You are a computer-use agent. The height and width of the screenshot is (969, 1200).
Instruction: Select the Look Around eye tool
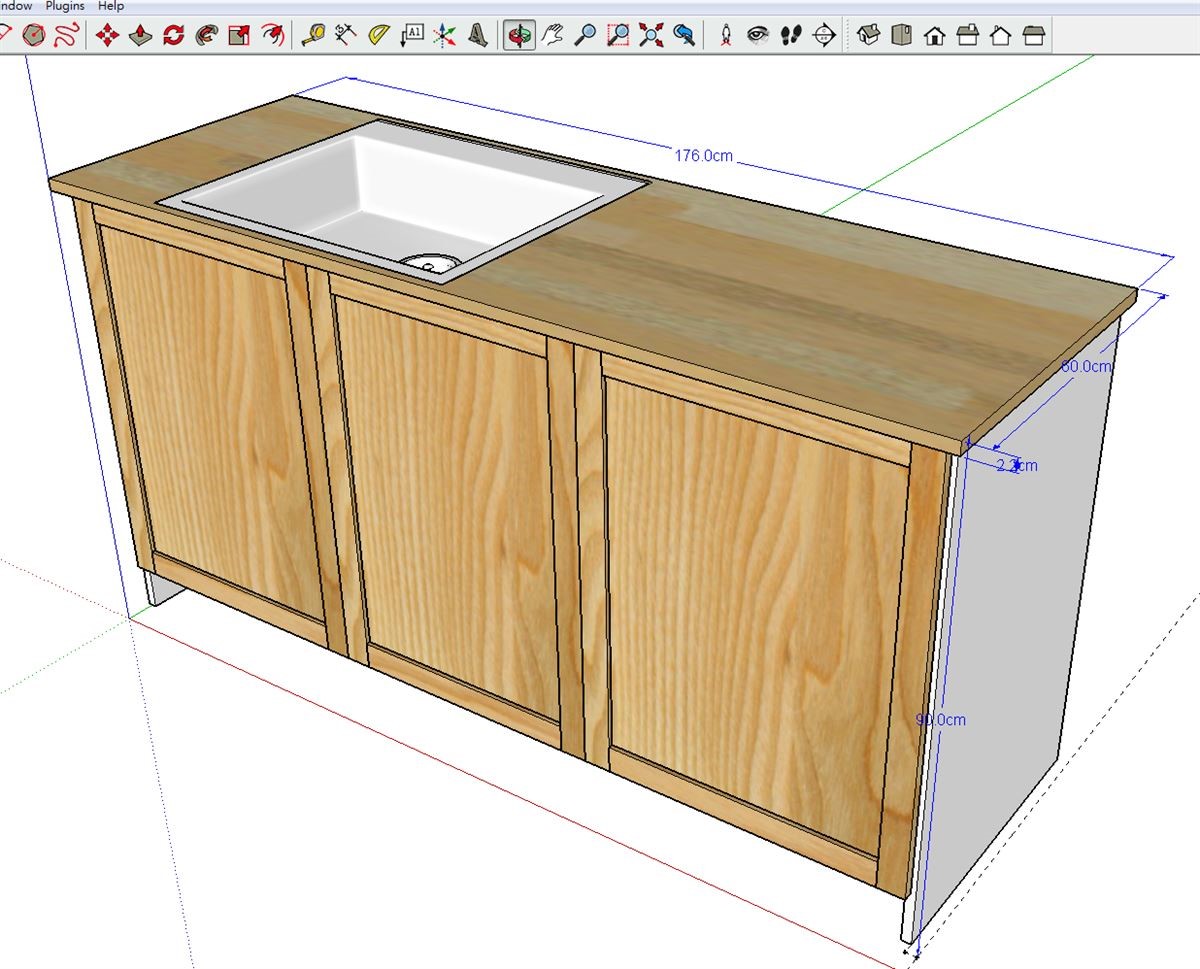[x=758, y=36]
